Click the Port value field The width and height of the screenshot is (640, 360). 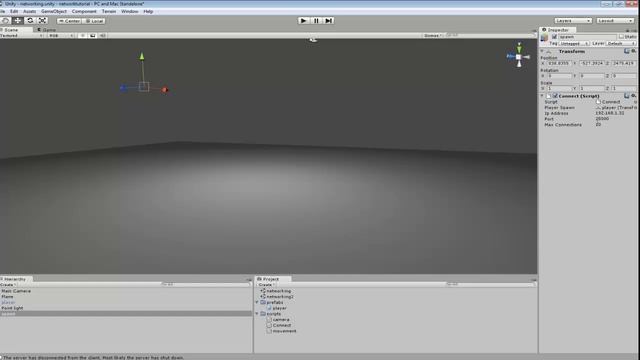[616, 119]
